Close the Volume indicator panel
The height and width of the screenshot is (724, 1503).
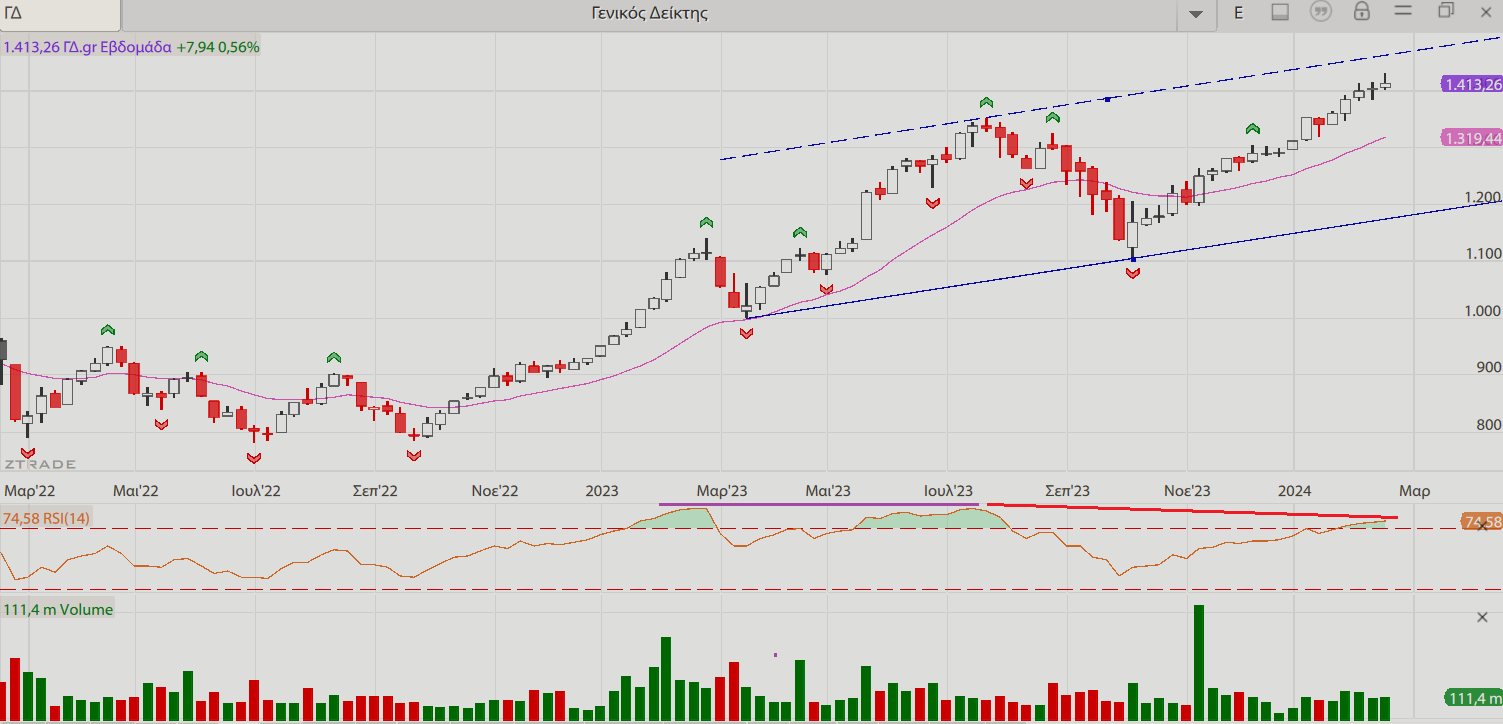[1483, 617]
